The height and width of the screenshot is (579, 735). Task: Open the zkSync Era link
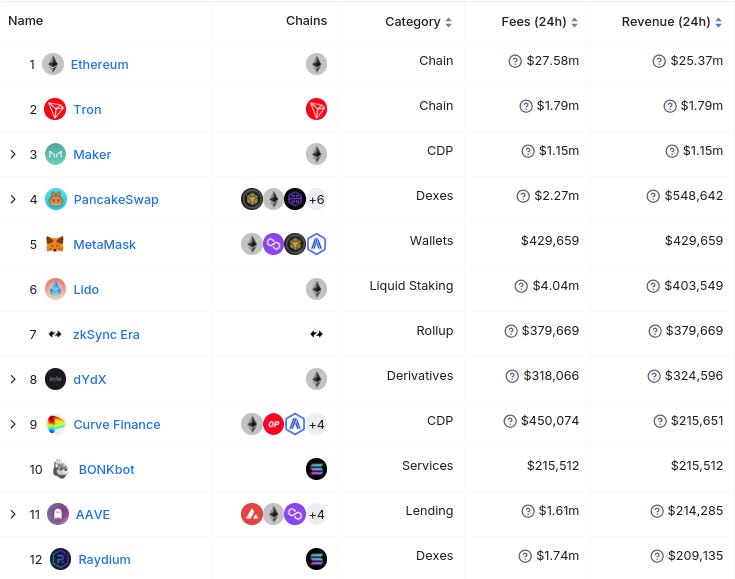click(106, 334)
